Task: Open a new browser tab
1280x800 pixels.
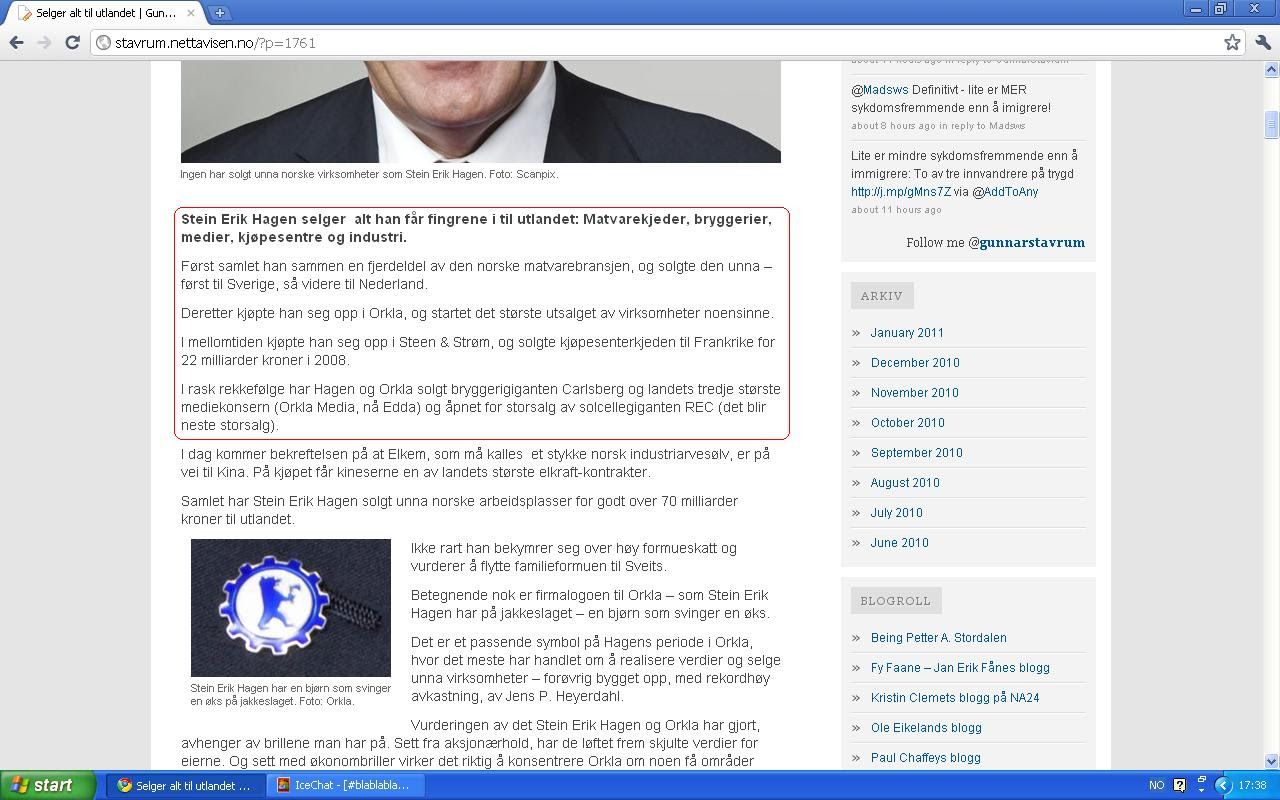Action: click(219, 13)
